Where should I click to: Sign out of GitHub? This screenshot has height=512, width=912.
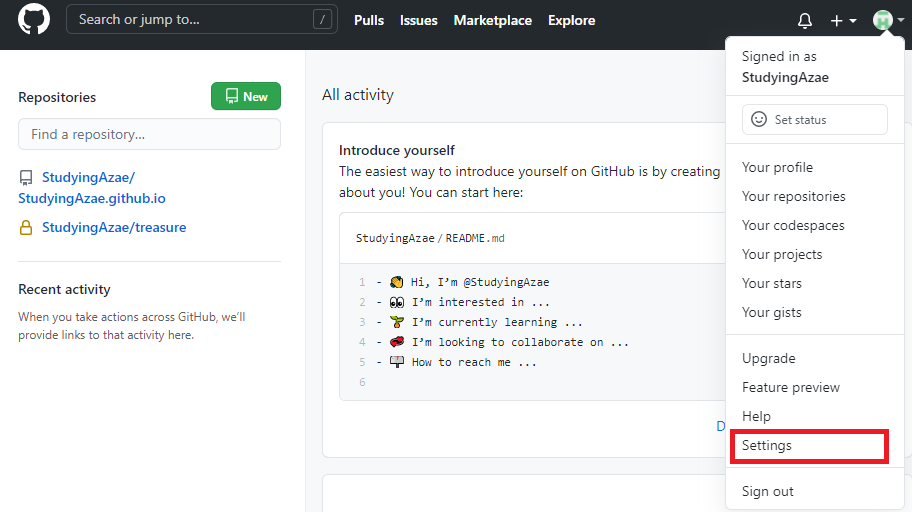point(767,492)
